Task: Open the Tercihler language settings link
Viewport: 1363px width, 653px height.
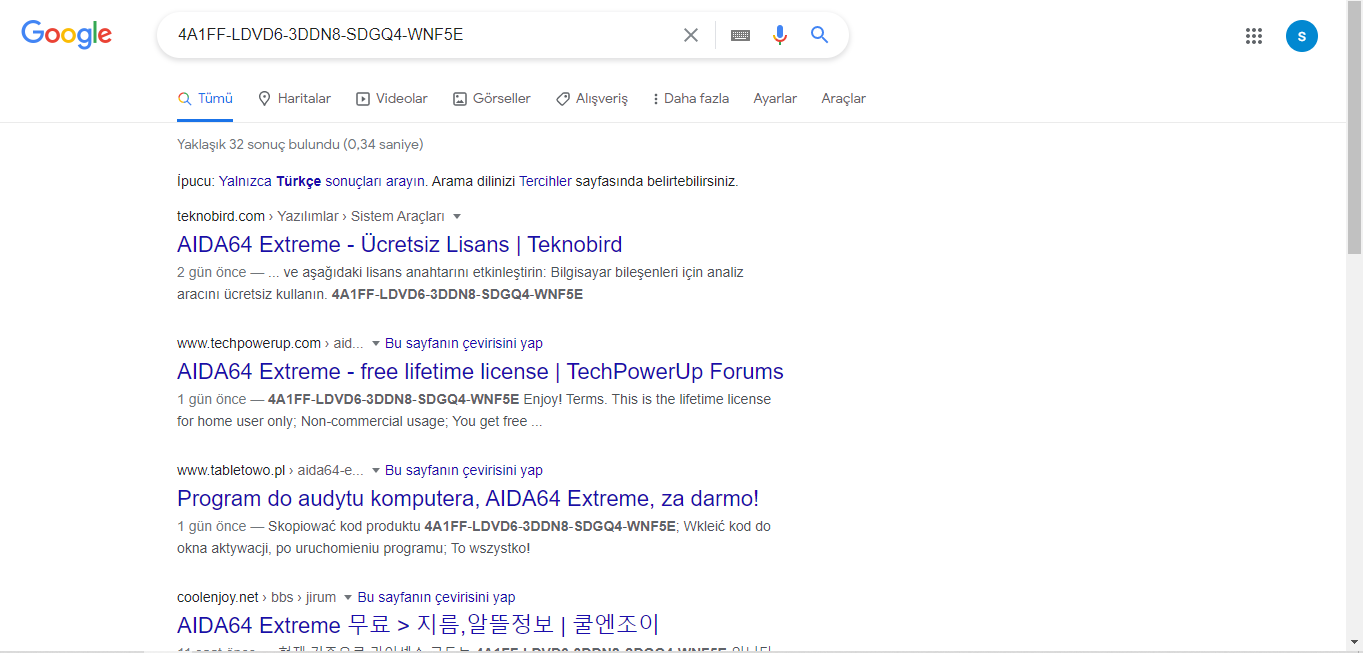Action: pos(544,181)
